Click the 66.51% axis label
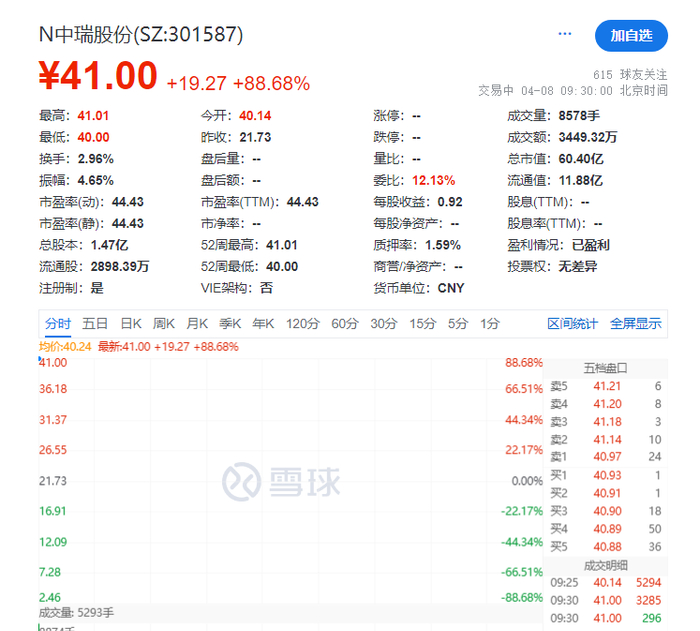The width and height of the screenshot is (700, 631). tap(524, 389)
